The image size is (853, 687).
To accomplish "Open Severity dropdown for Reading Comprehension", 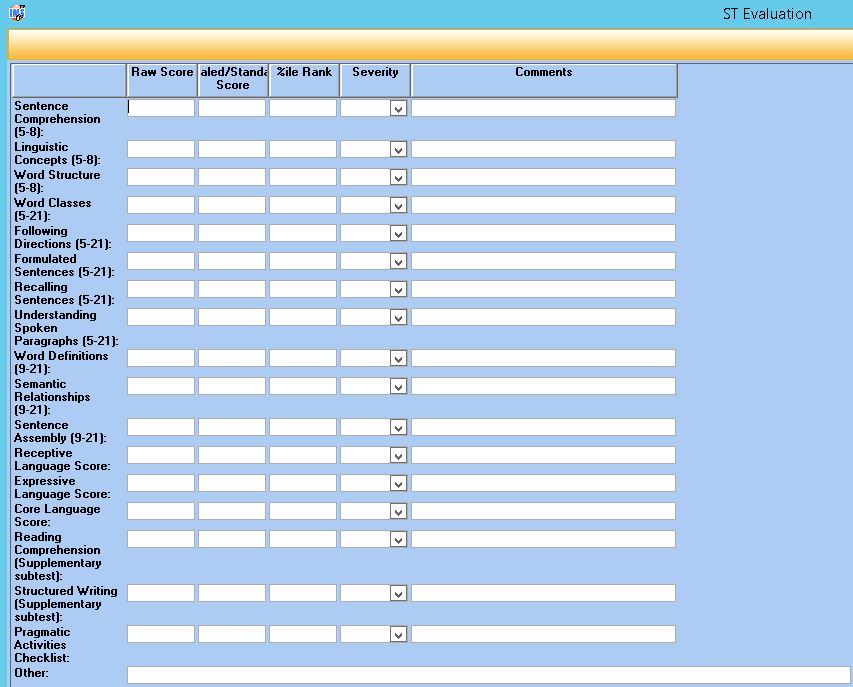I will click(398, 540).
